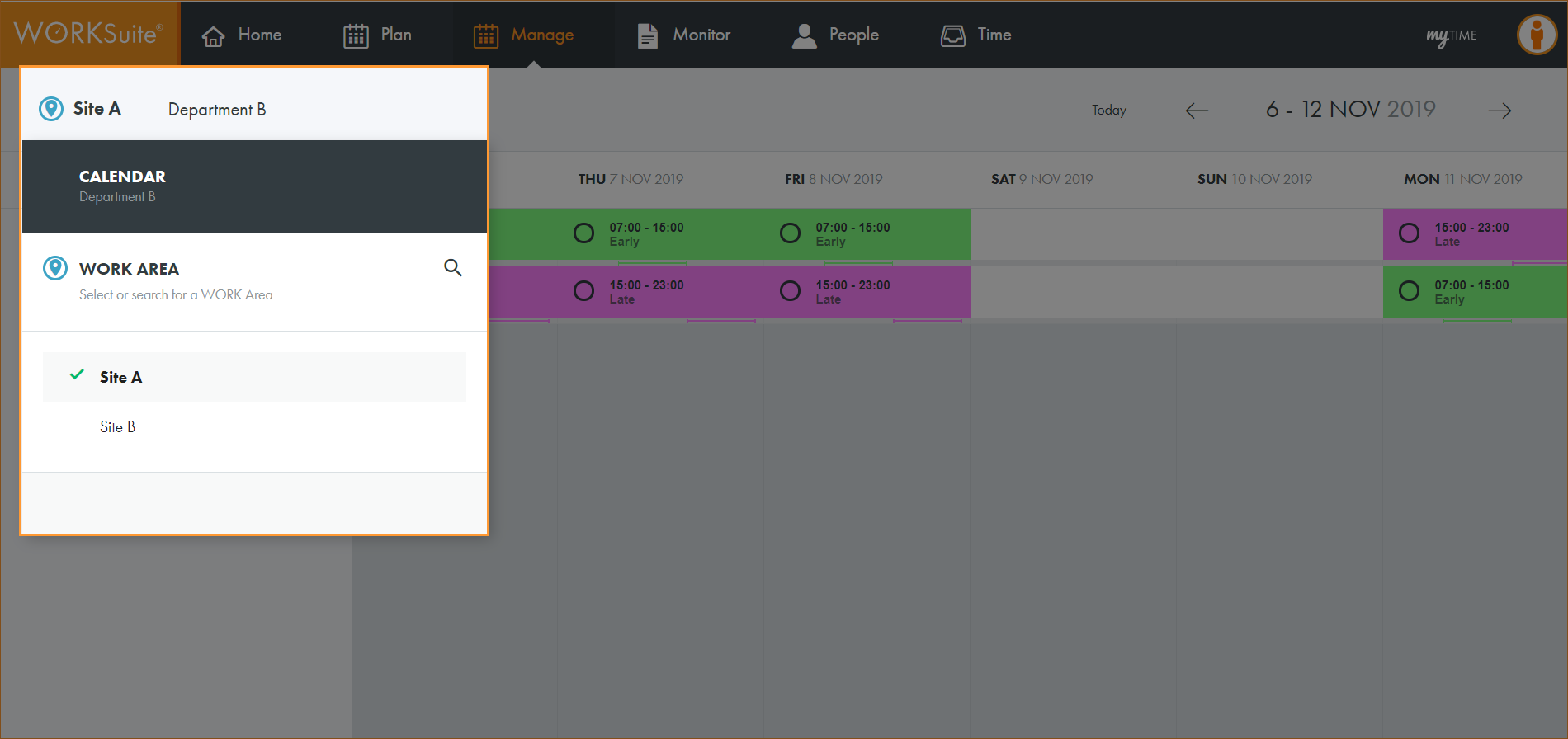
Task: Jump to Today in the calendar
Action: [1108, 111]
